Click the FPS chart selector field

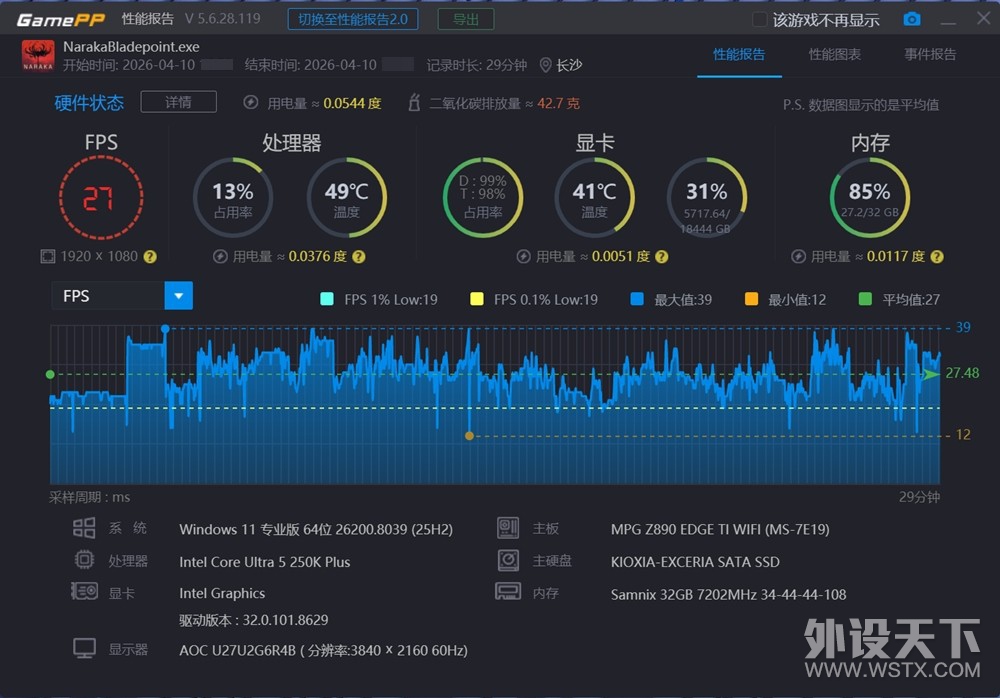click(122, 296)
